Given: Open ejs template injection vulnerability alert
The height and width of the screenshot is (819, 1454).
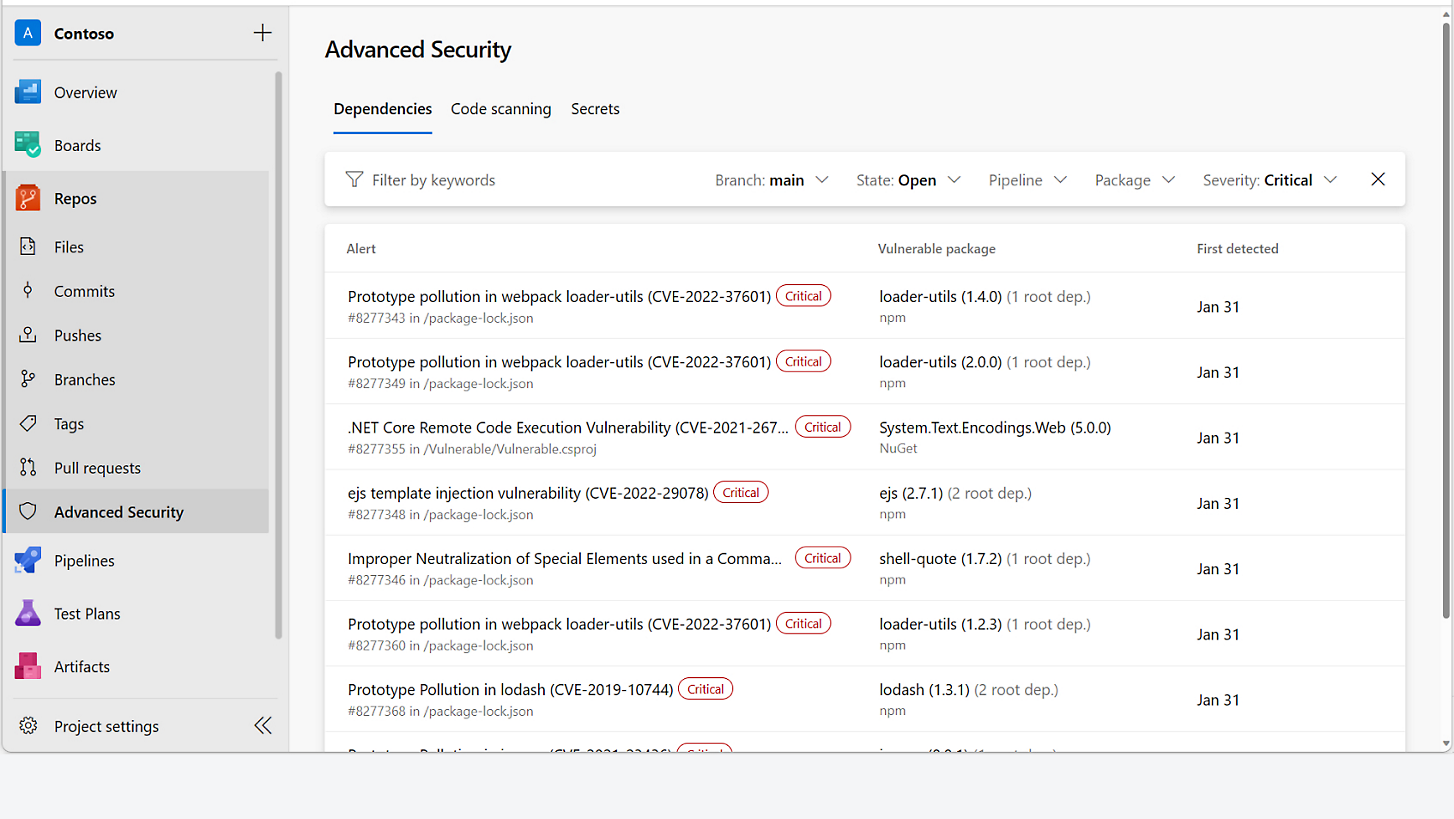Looking at the screenshot, I should tap(528, 493).
